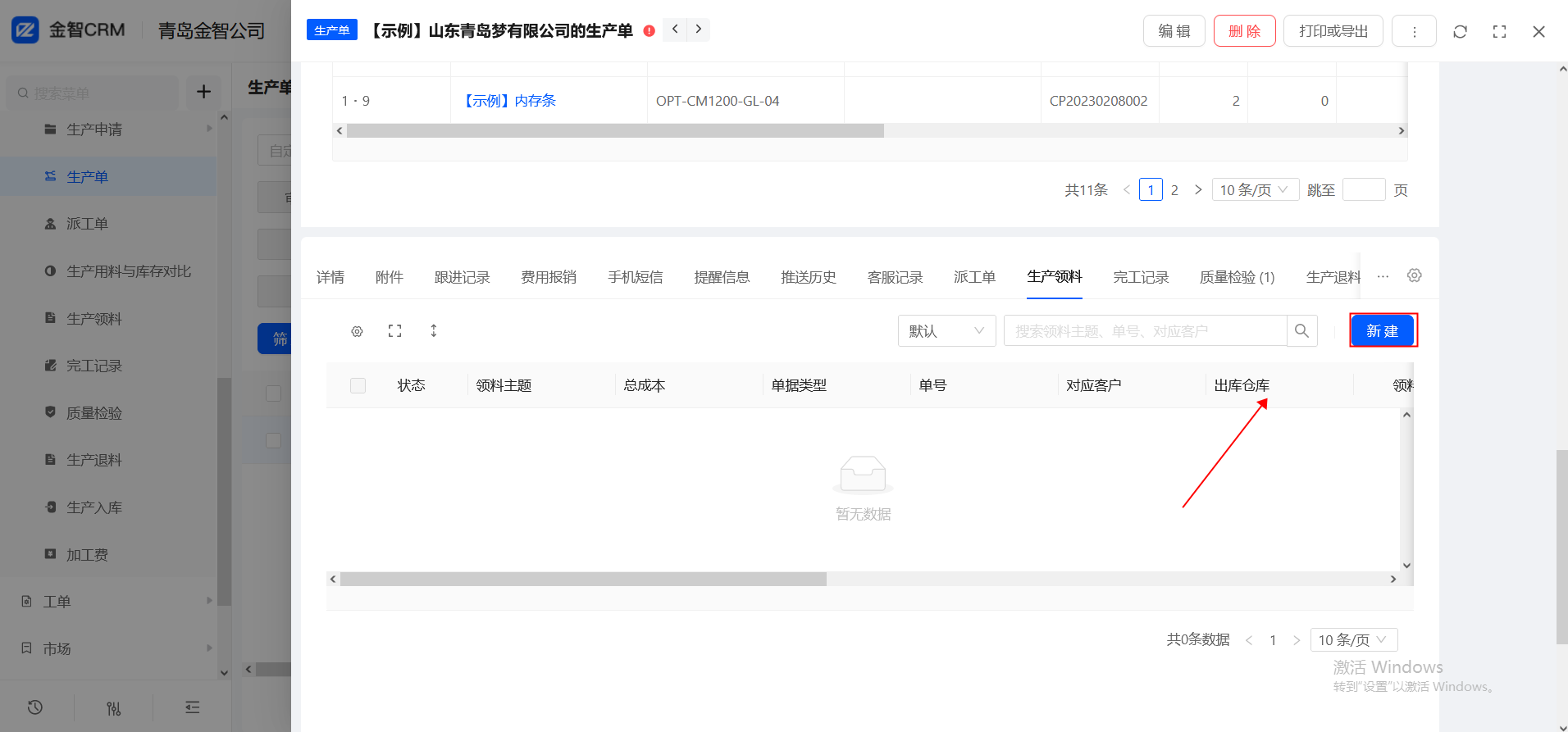Switch to the 手机短信 tab

(x=636, y=277)
